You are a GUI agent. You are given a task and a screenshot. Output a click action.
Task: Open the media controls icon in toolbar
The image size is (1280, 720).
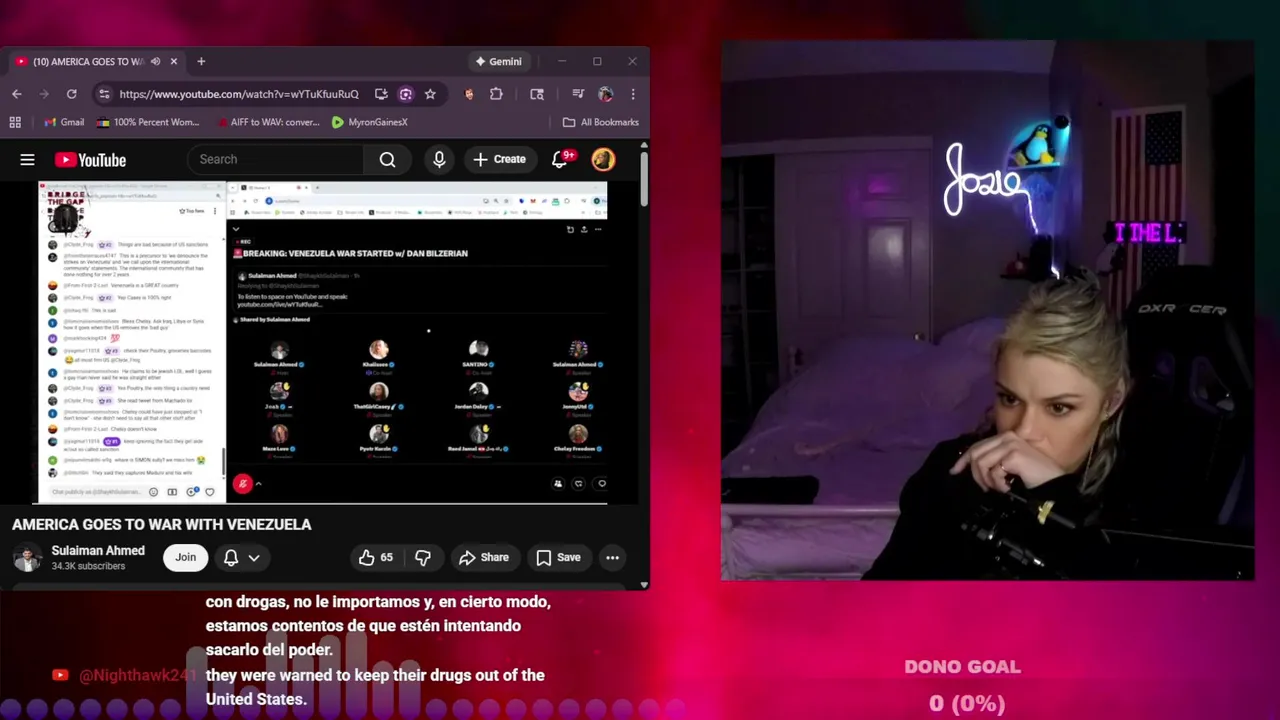(578, 94)
